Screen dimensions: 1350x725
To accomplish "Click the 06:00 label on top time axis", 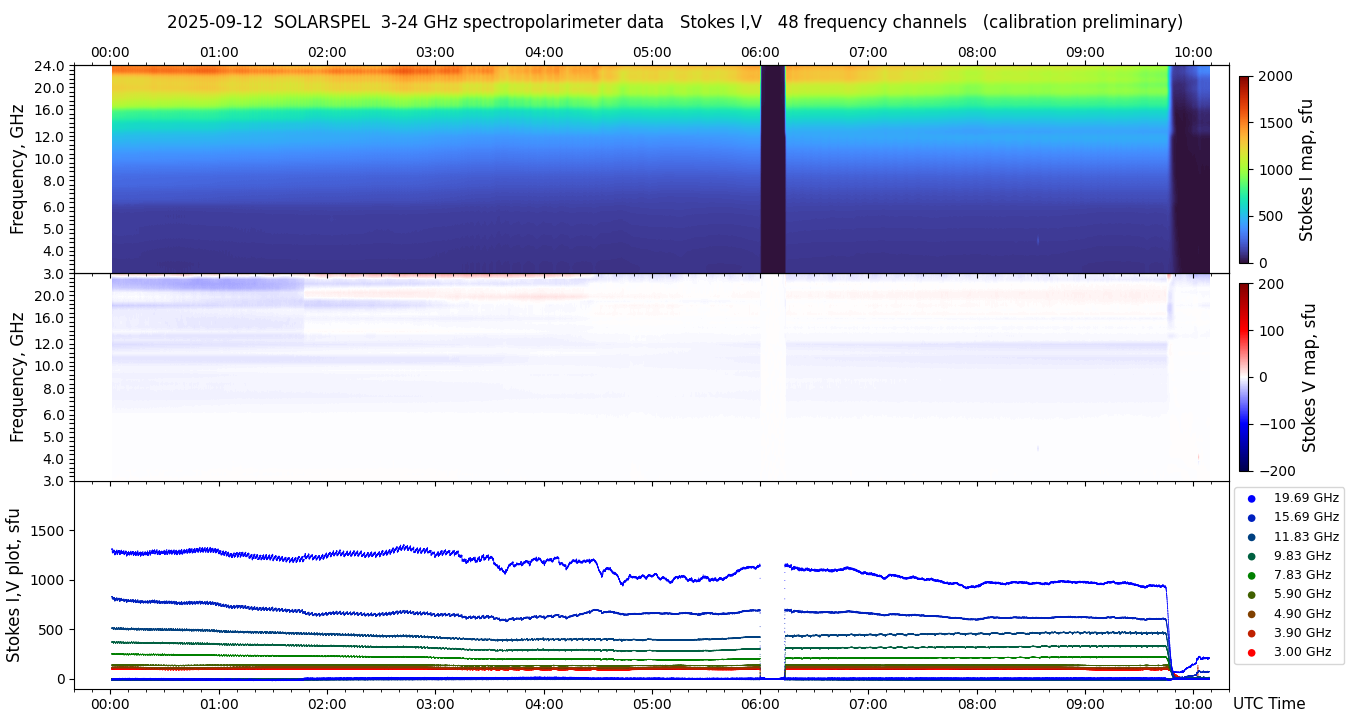I will [x=760, y=52].
